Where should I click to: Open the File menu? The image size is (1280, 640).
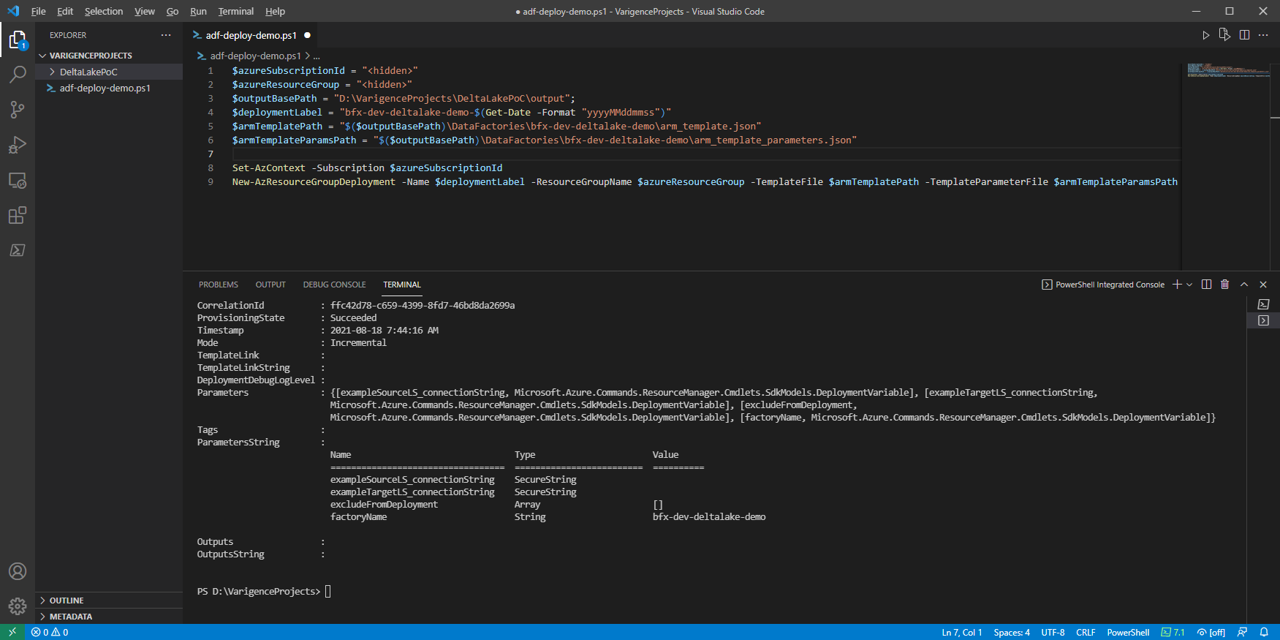point(38,11)
